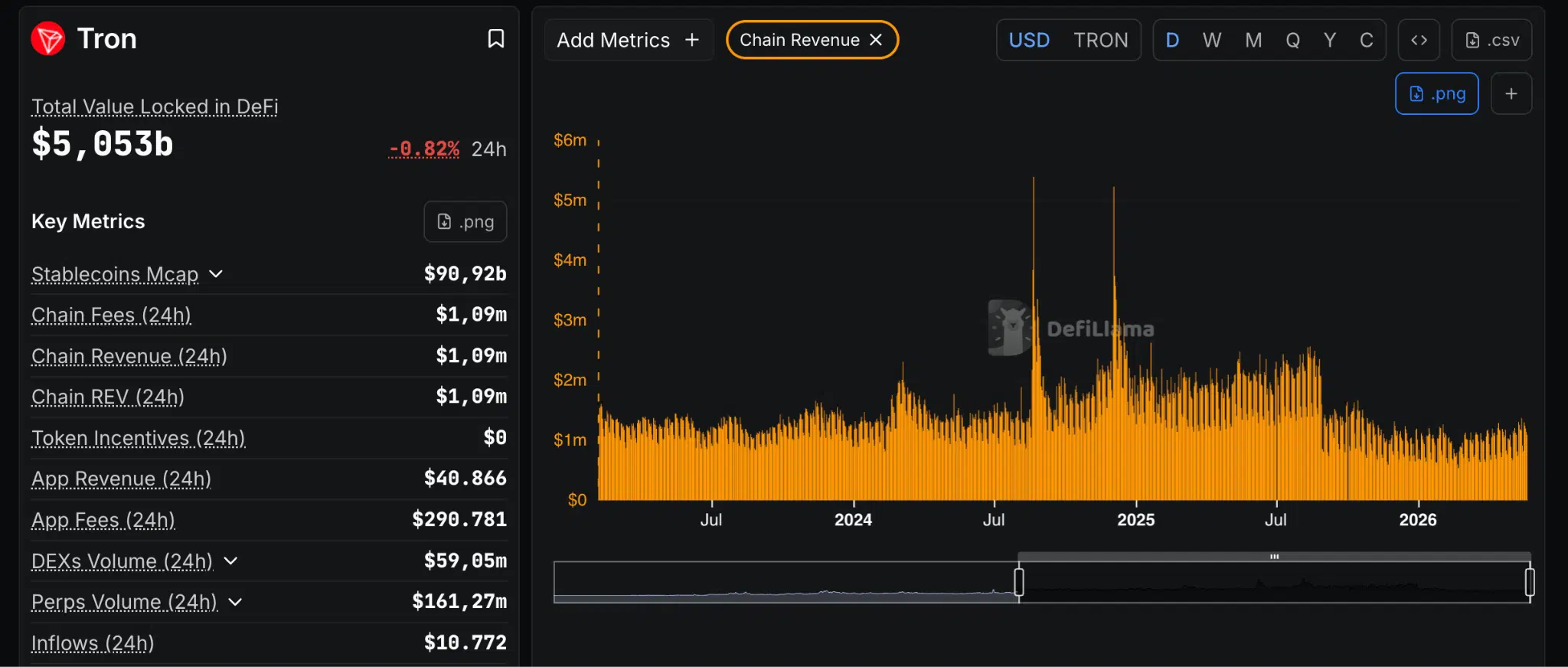Viewport: 1568px width, 667px height.
Task: Select Cumulative (C) chart view
Action: tap(1367, 40)
